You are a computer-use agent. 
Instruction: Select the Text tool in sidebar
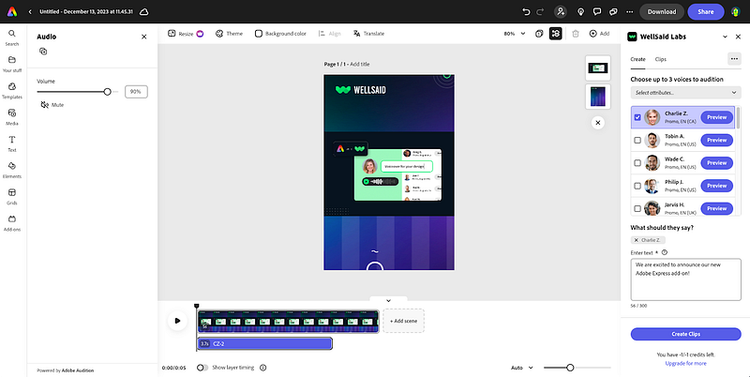[x=12, y=144]
